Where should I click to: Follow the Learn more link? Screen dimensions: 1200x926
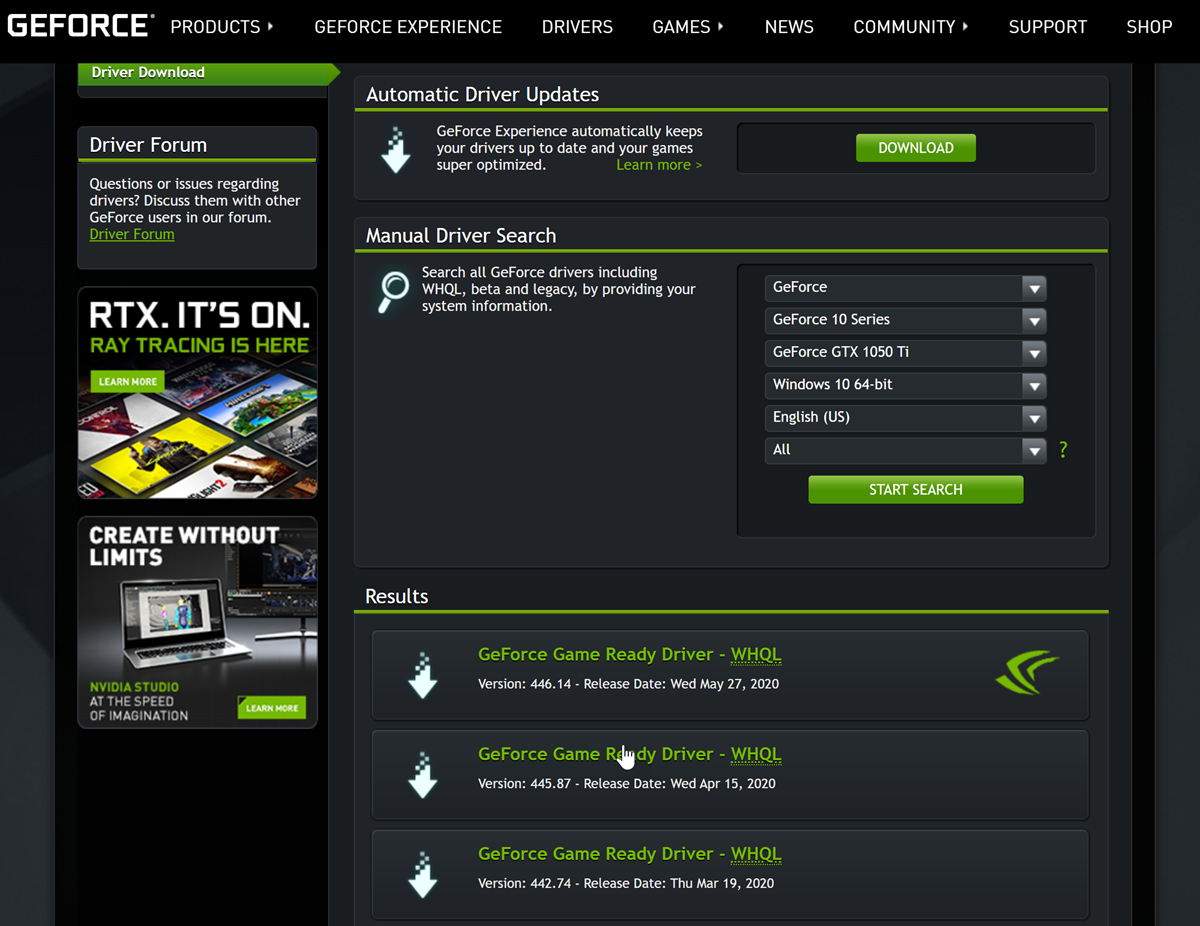coord(659,165)
